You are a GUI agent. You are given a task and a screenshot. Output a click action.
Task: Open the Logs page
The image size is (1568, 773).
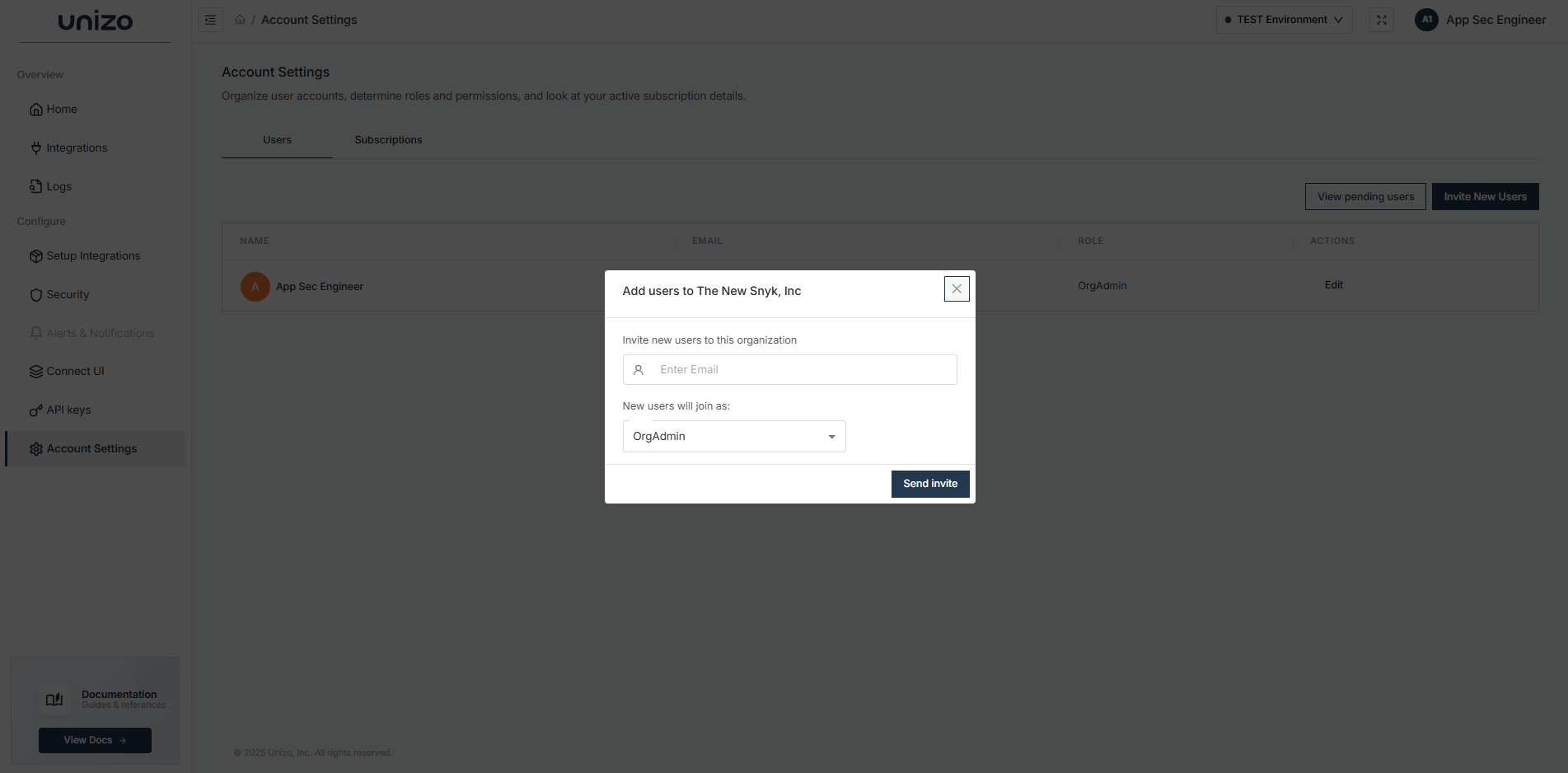coord(59,186)
